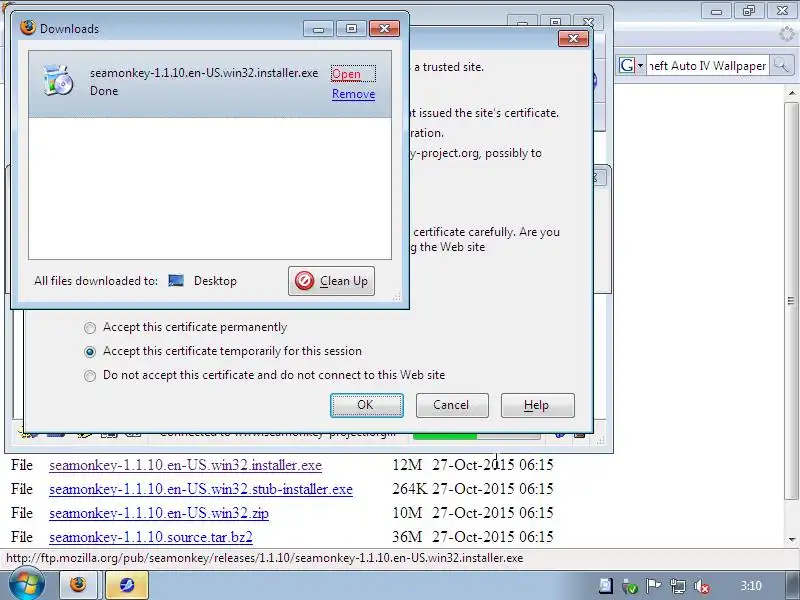Click the Desktop folder icon in Downloads
Screen dimensions: 800x600
(x=176, y=281)
